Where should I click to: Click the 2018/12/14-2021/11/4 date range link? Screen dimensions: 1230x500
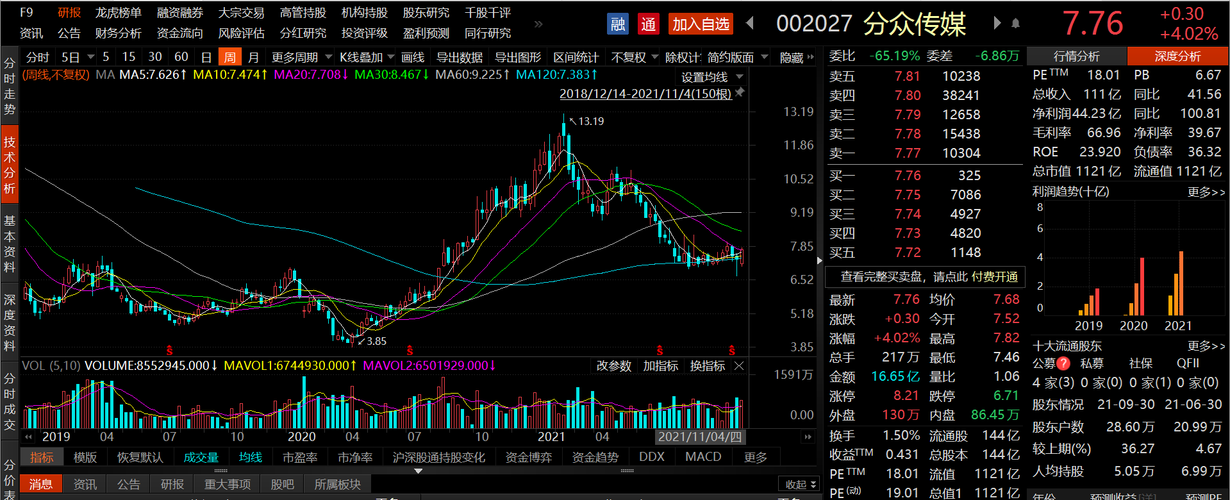(x=645, y=94)
